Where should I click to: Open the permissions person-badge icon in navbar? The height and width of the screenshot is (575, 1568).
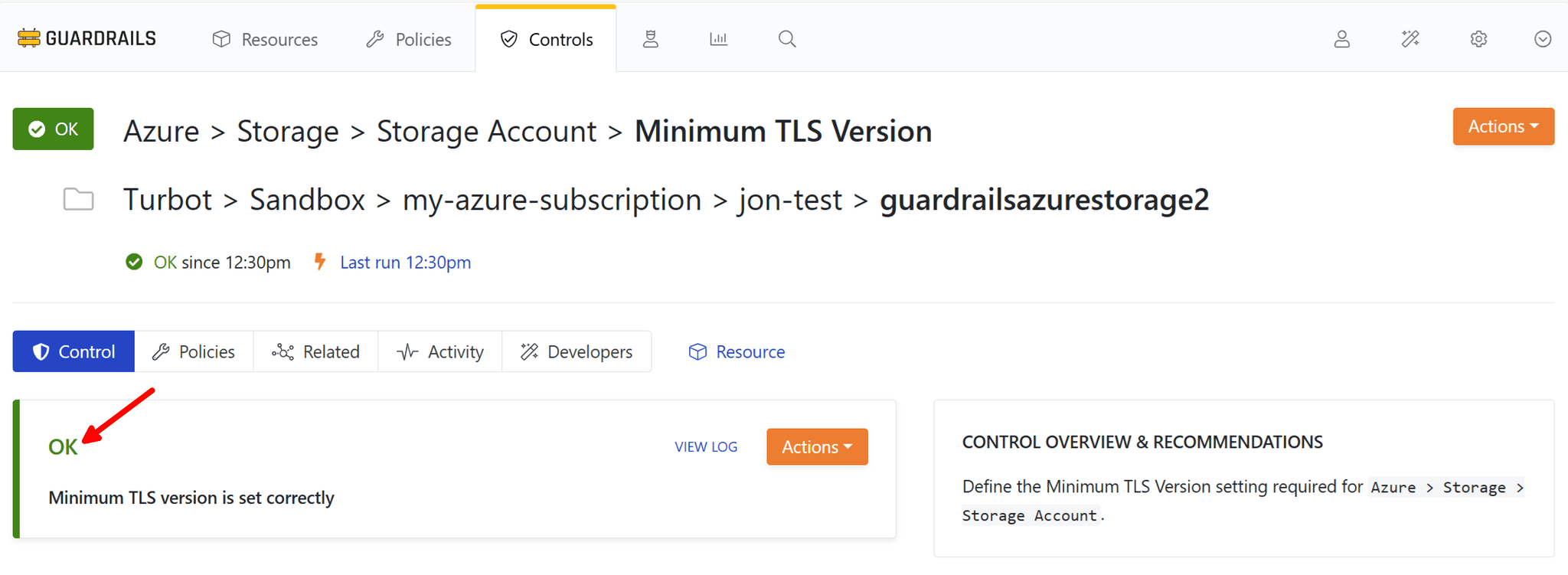[650, 39]
